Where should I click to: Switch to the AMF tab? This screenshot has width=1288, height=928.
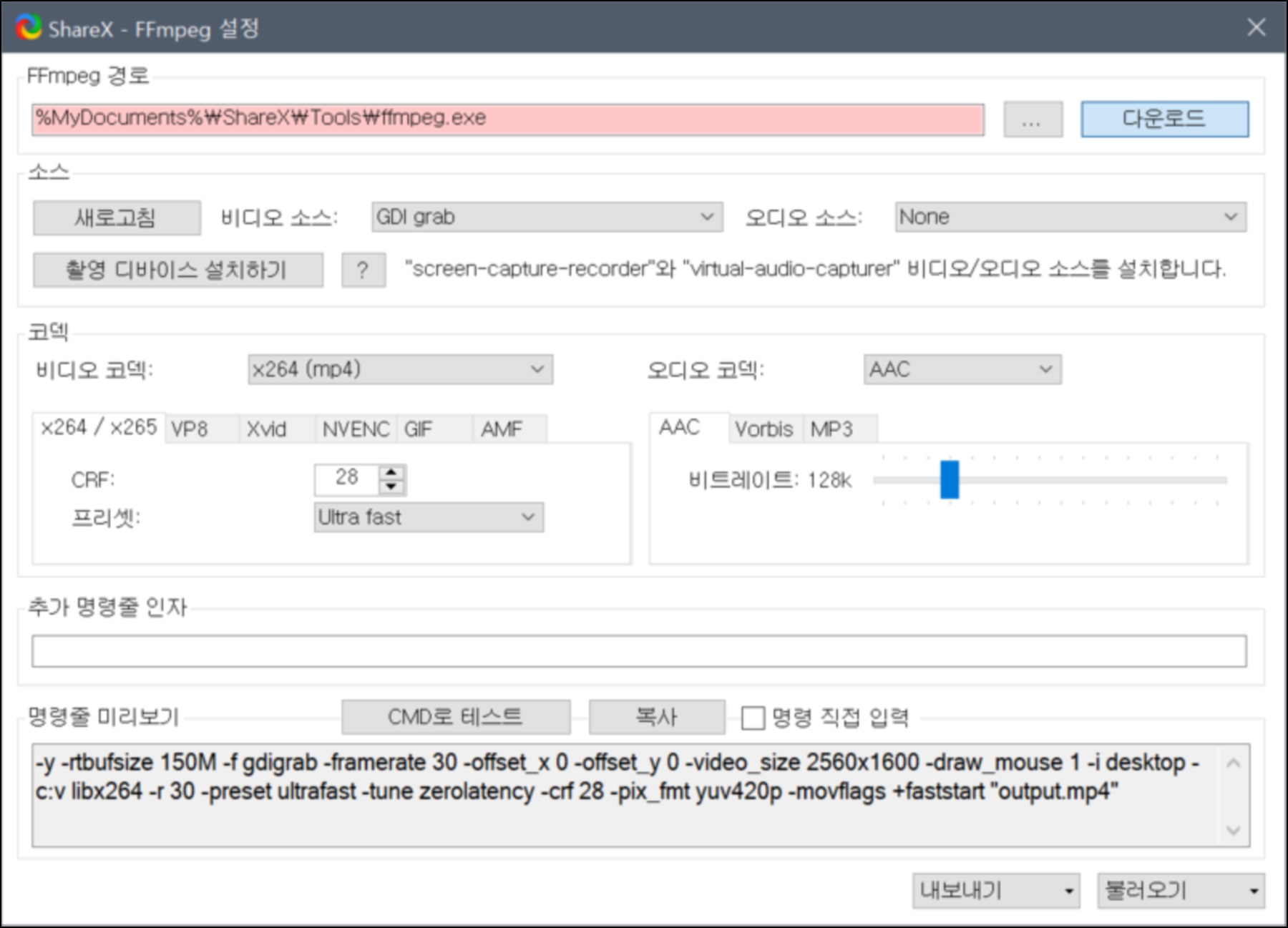(510, 429)
